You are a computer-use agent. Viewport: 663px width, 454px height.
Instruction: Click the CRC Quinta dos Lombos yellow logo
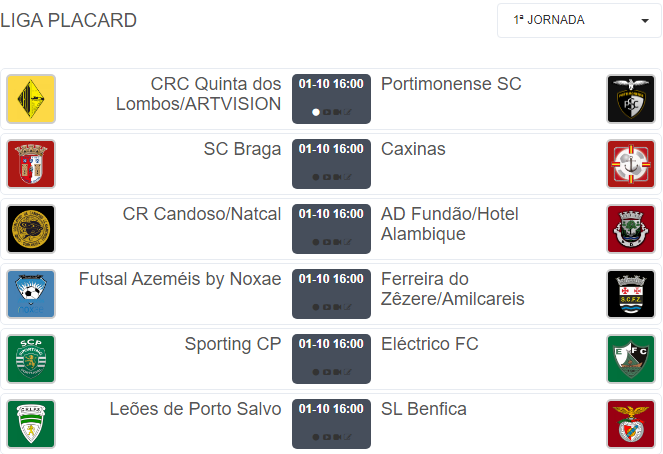tap(31, 99)
